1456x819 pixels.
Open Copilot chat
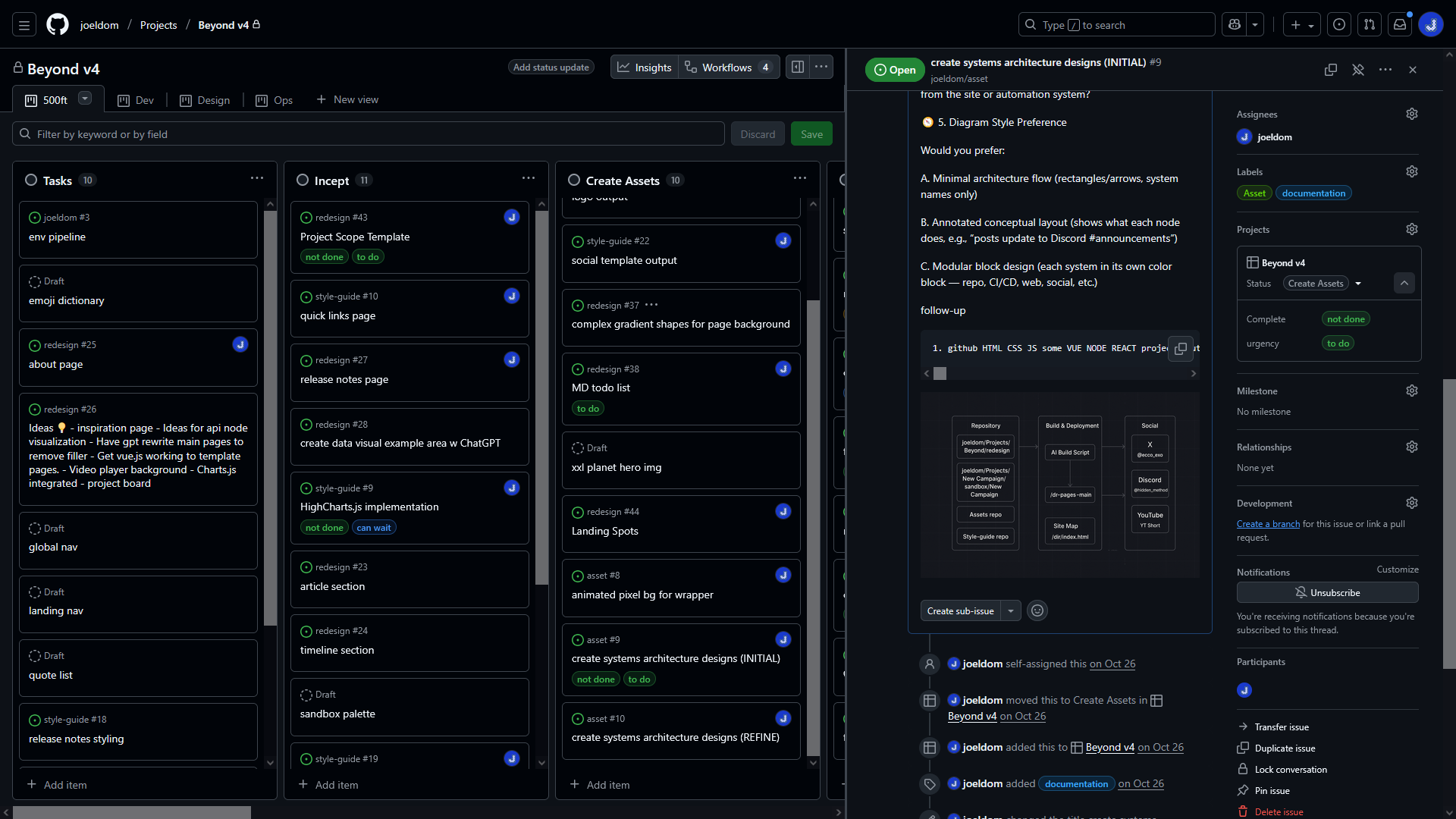pos(1234,24)
